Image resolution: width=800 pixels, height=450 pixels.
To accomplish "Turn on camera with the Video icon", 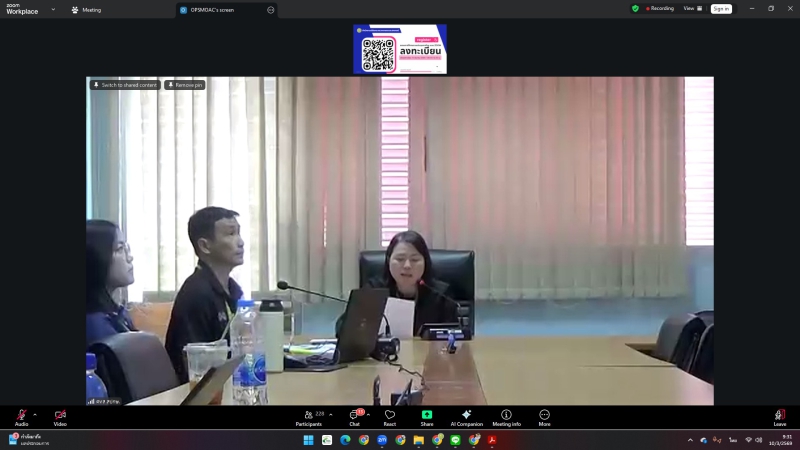I will tap(60, 414).
